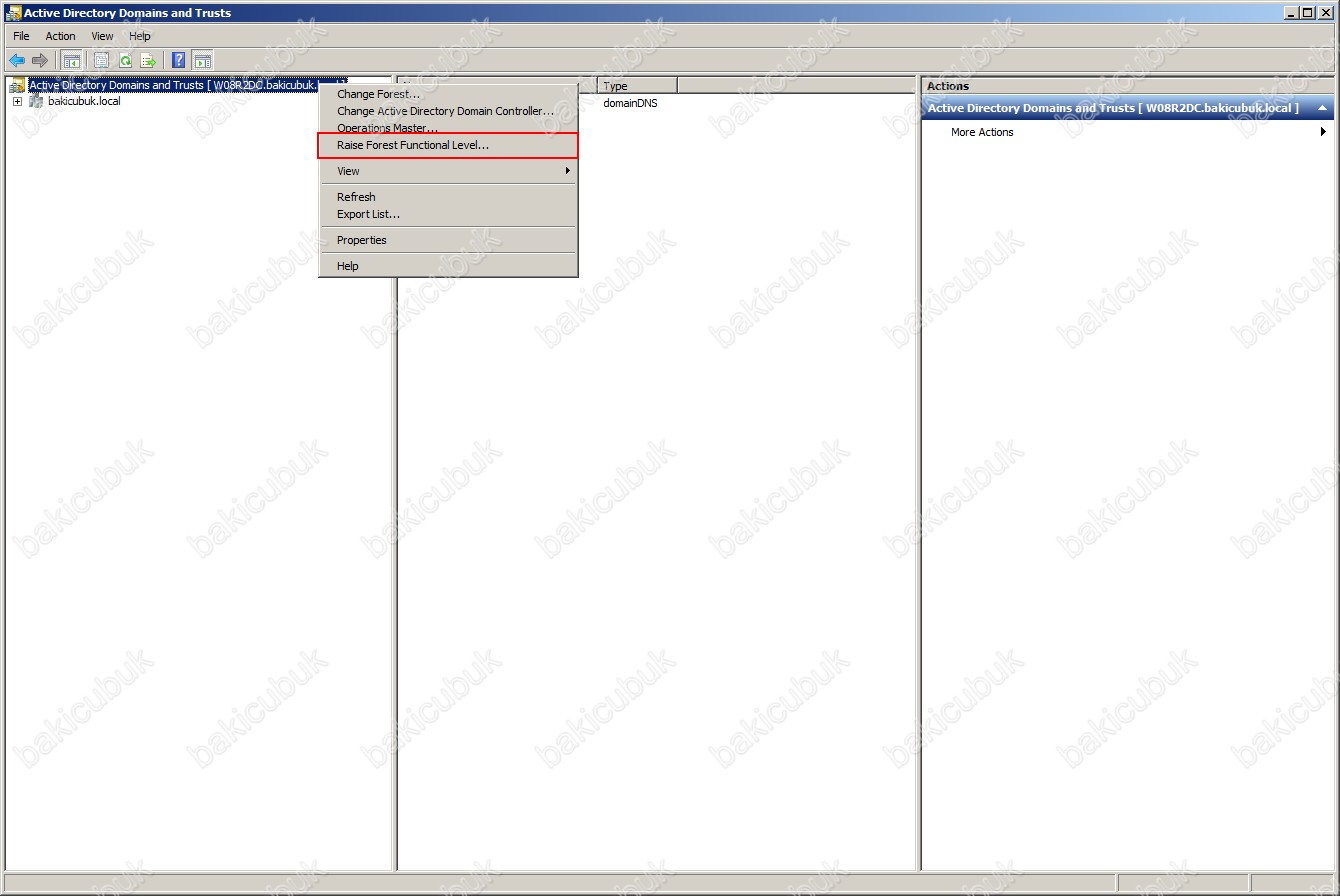
Task: Click the domainDNS cell in the list
Action: 630,103
